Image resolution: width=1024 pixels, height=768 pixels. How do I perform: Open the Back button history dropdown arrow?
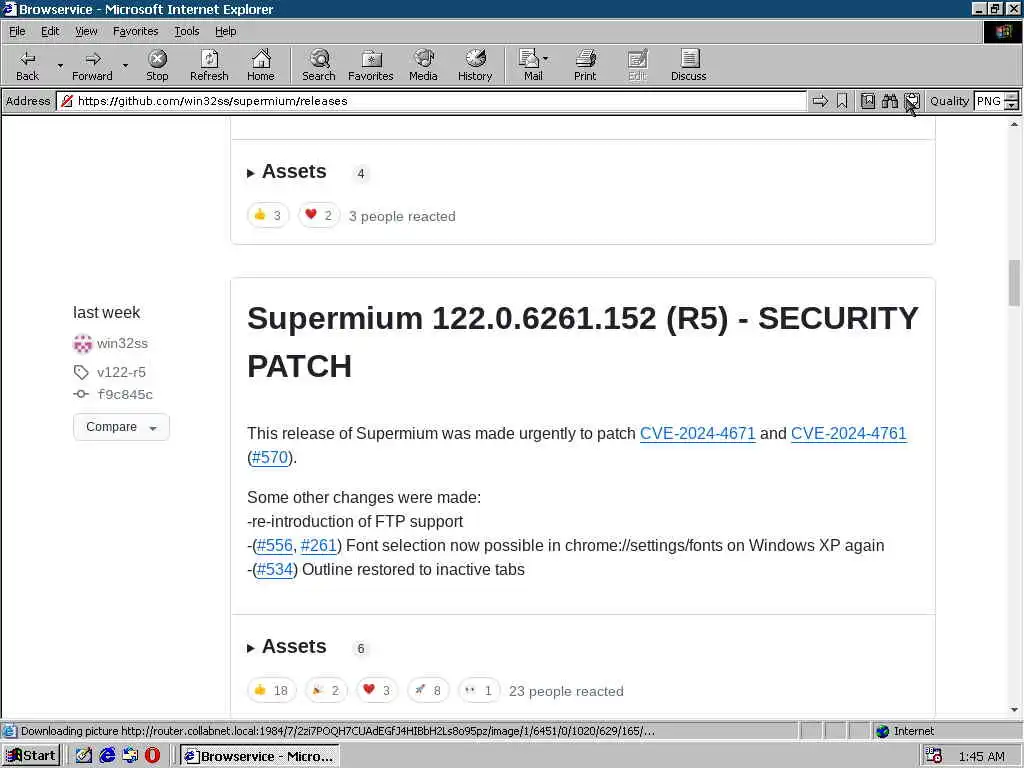point(60,65)
